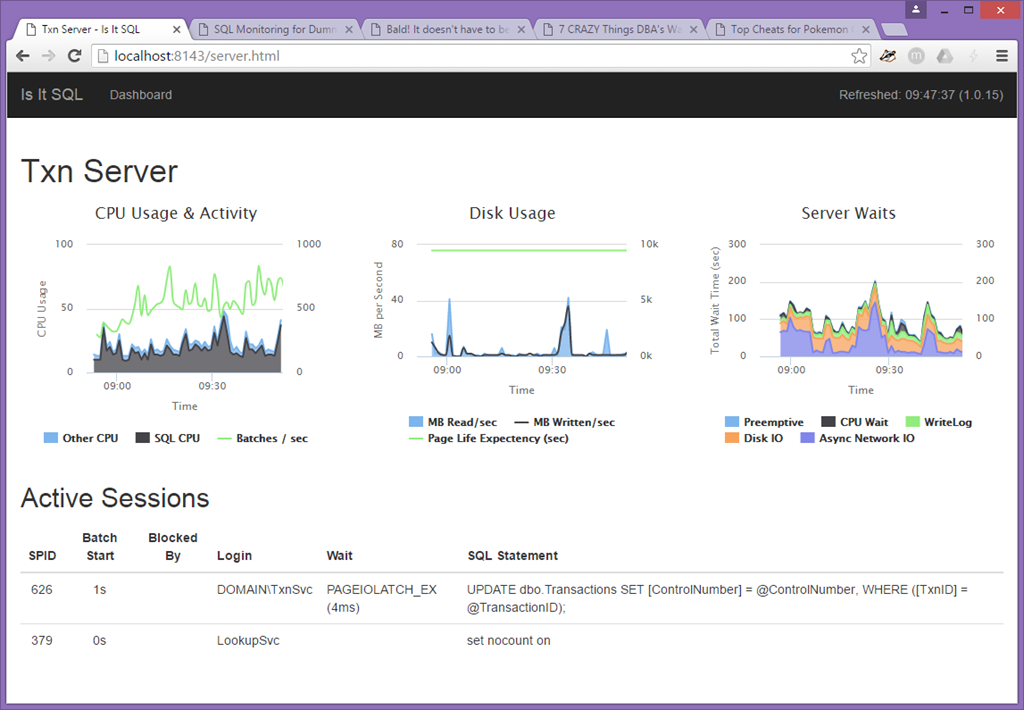
Task: Select SPID 379 cell
Action: pyautogui.click(x=42, y=641)
